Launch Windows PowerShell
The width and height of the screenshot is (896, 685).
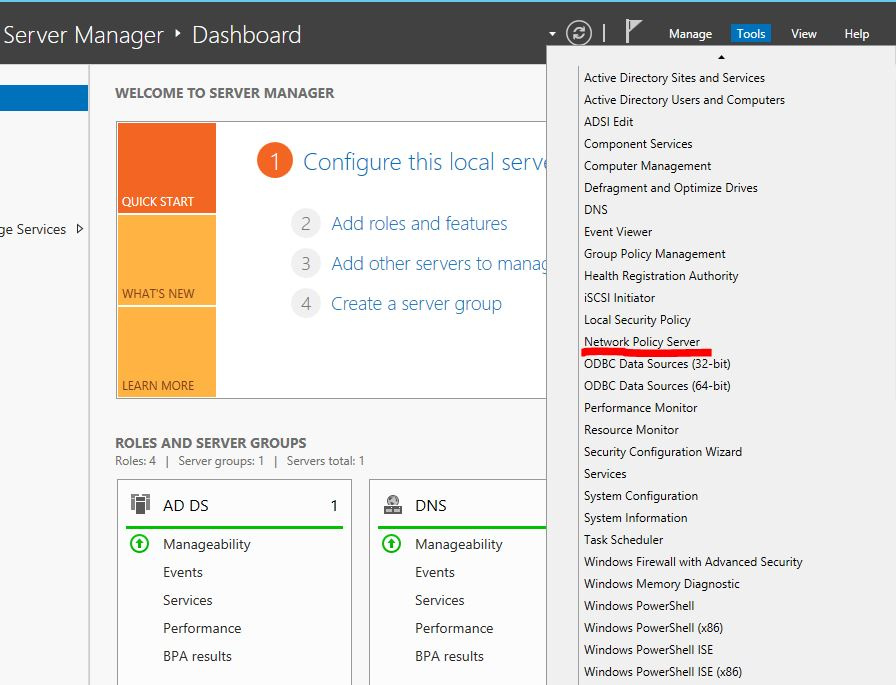639,606
